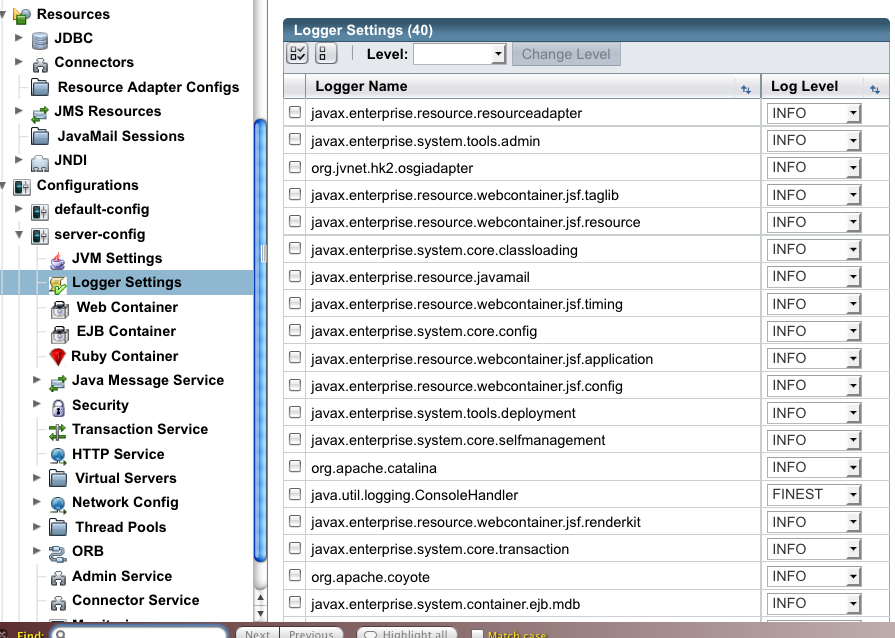This screenshot has width=895, height=638.
Task: Tick the java.util.logging.ConsoleHandler checkbox
Action: click(295, 494)
